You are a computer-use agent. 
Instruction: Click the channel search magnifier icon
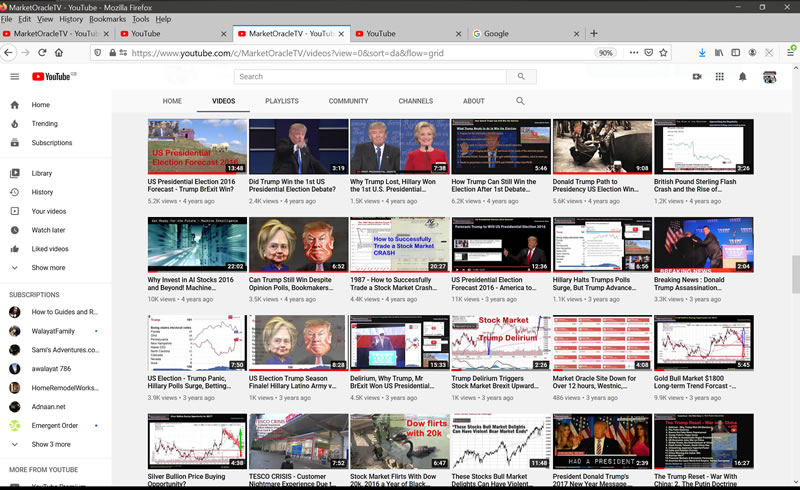pyautogui.click(x=520, y=101)
